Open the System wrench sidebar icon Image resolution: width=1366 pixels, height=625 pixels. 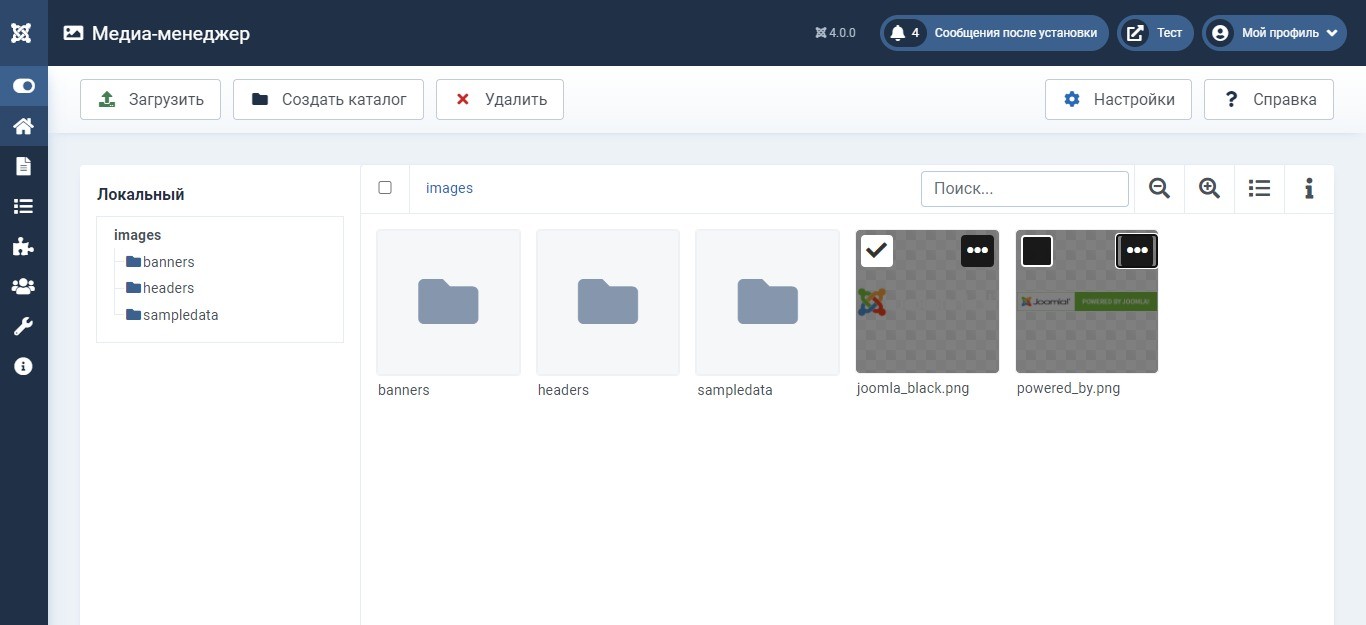point(23,326)
